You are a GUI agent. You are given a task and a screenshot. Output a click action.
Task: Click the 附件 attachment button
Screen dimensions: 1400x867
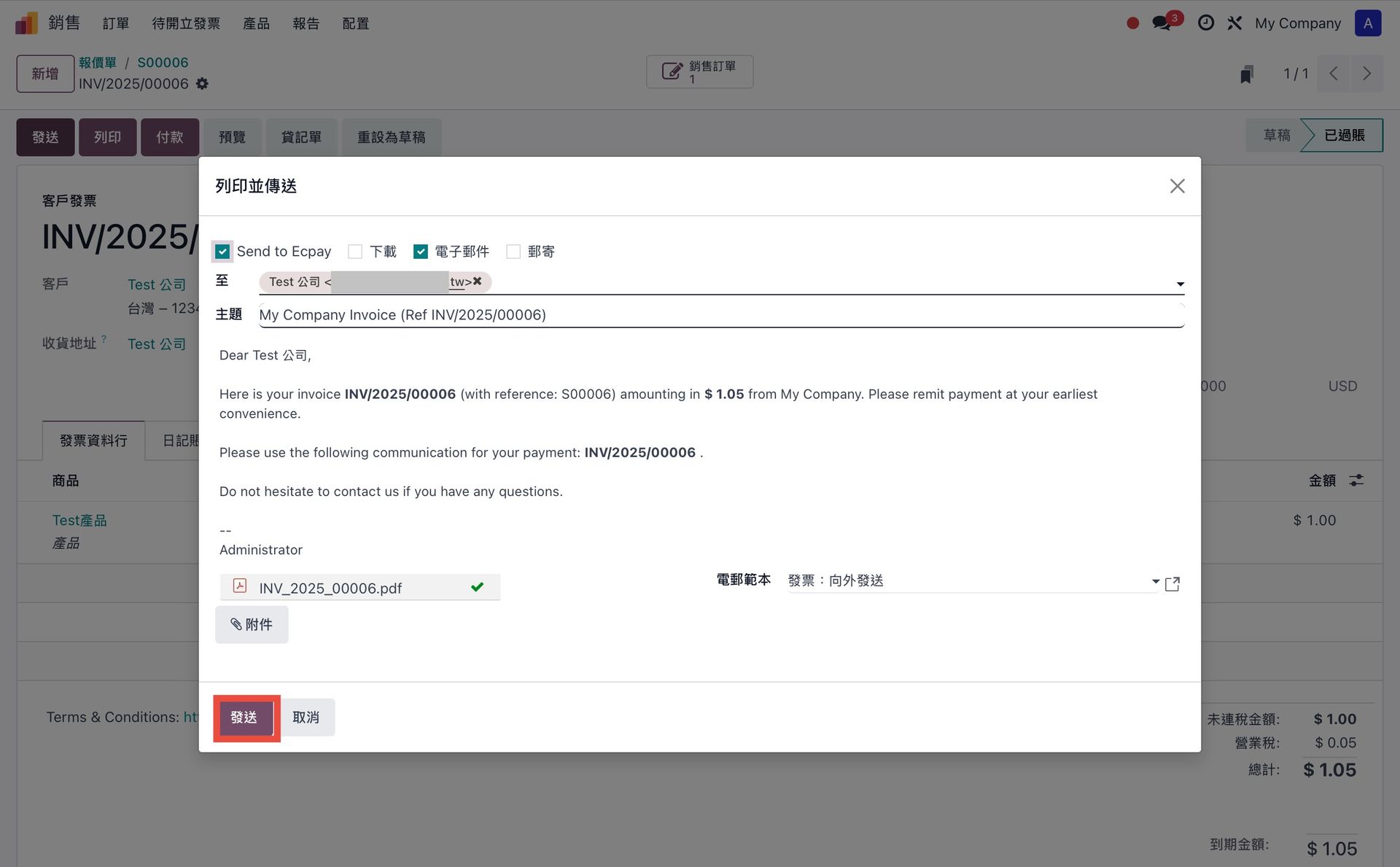click(252, 624)
